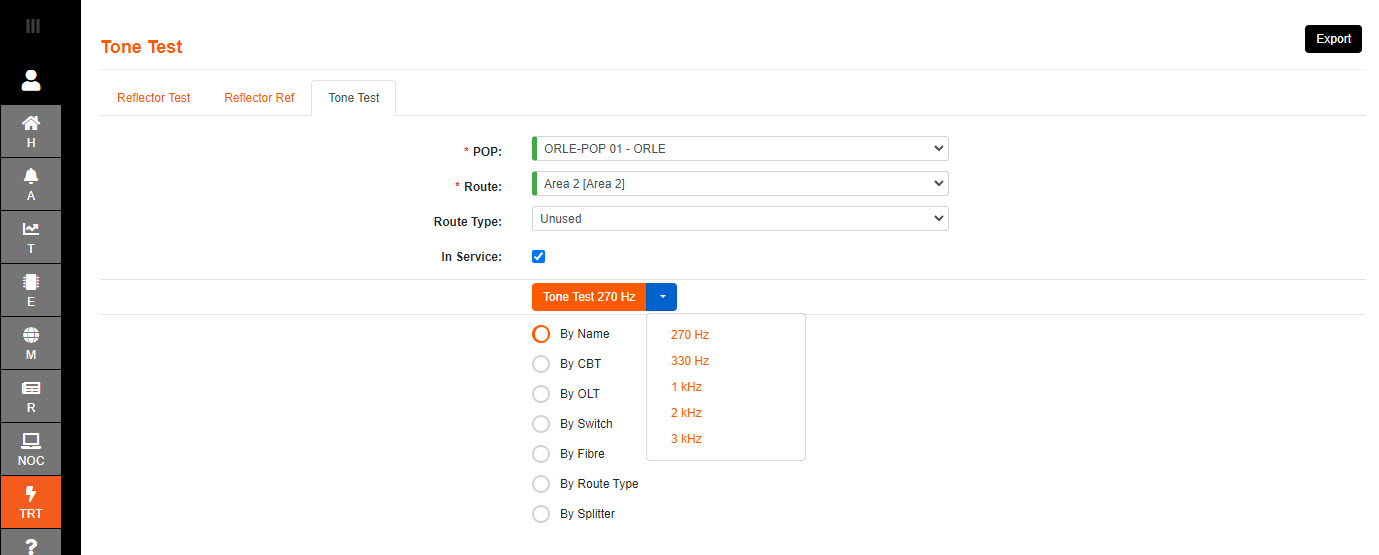Open the user profile icon in sidebar
Viewport: 1379px width, 555px height.
pos(31,80)
